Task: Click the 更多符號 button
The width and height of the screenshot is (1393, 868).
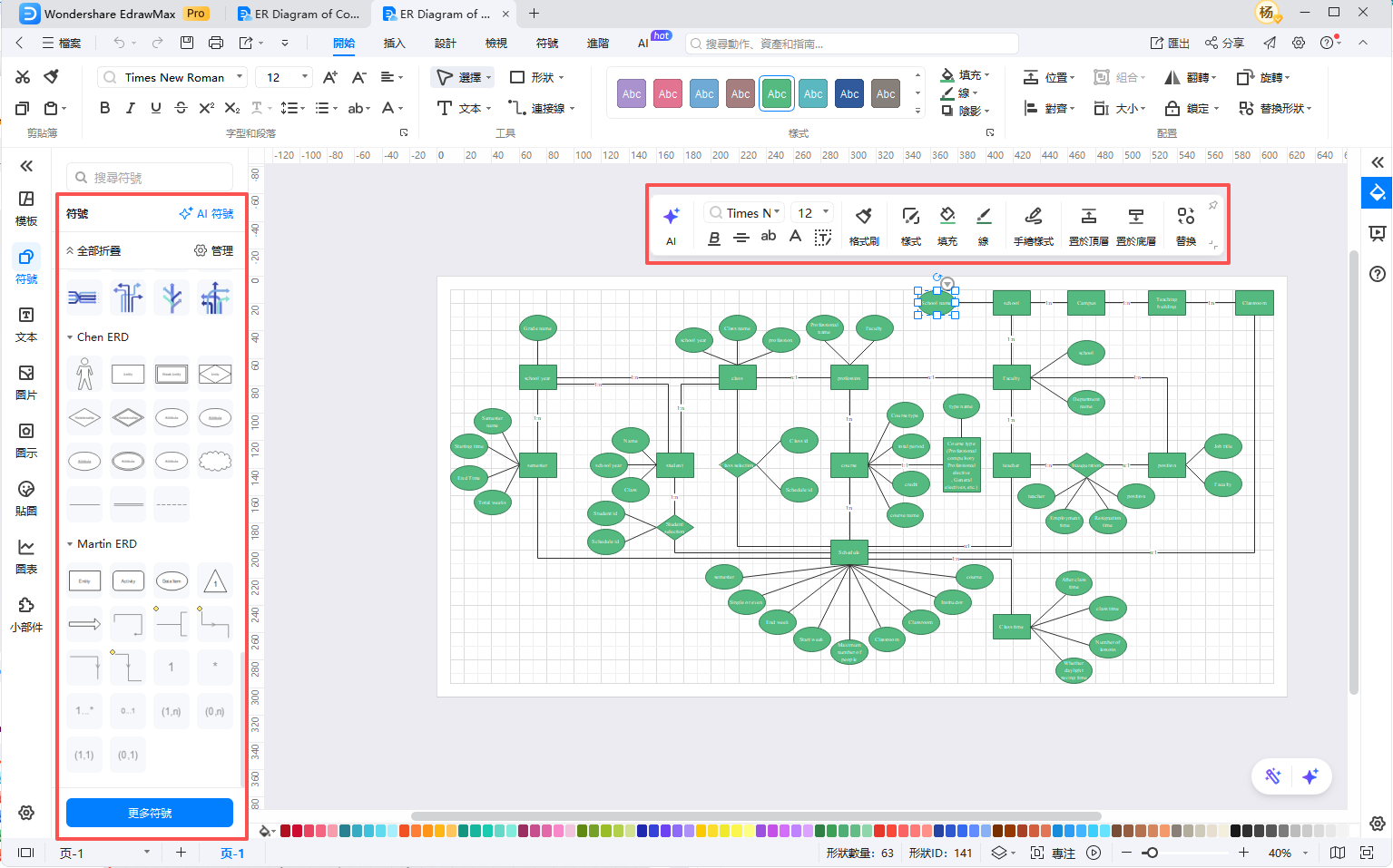Action: tap(150, 813)
